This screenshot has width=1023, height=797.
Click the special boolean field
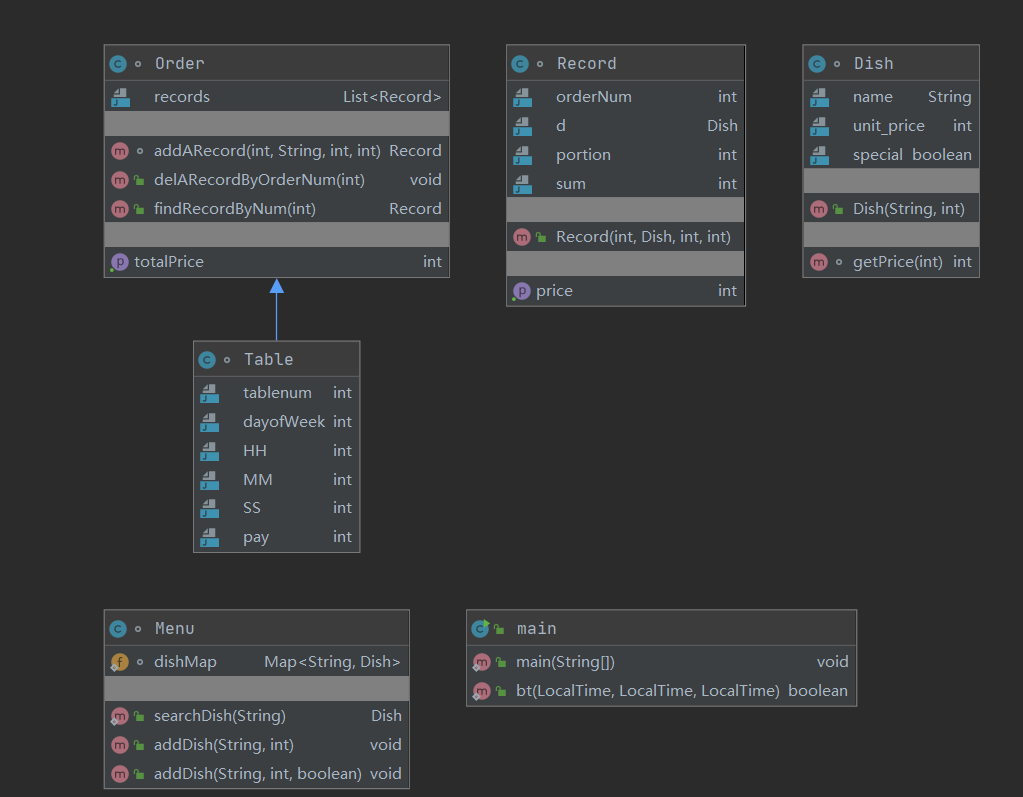[891, 155]
